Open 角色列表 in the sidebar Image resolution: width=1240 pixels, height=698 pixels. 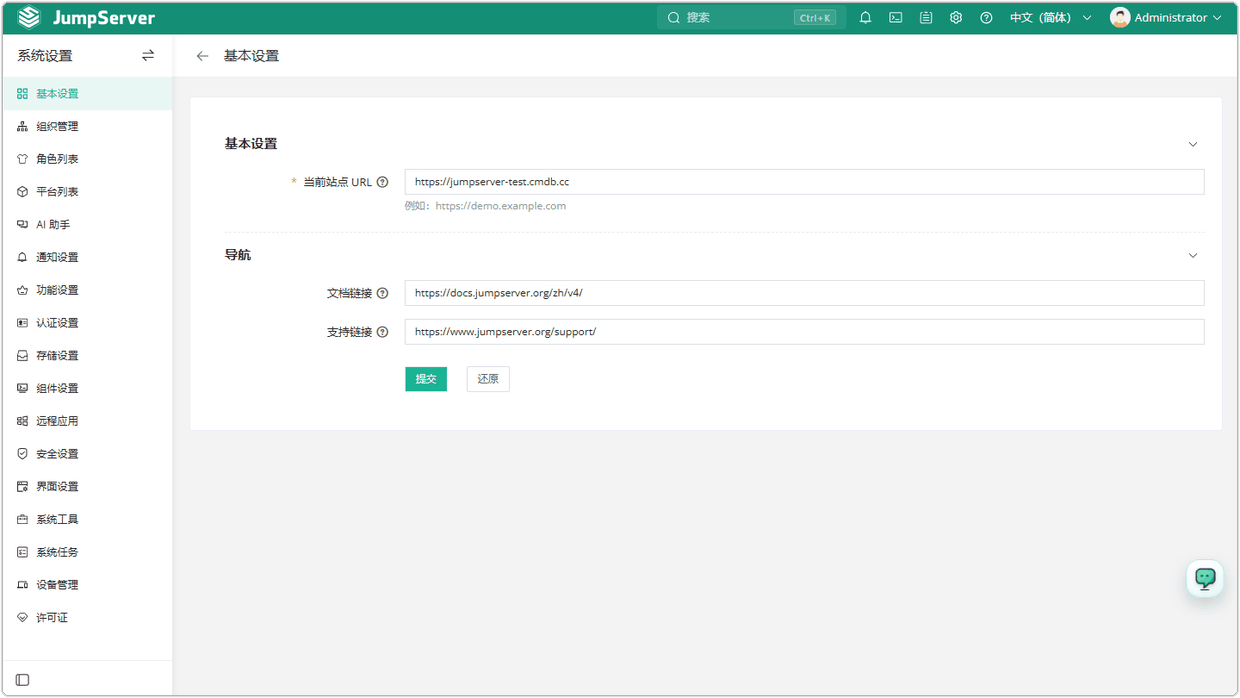click(x=87, y=159)
